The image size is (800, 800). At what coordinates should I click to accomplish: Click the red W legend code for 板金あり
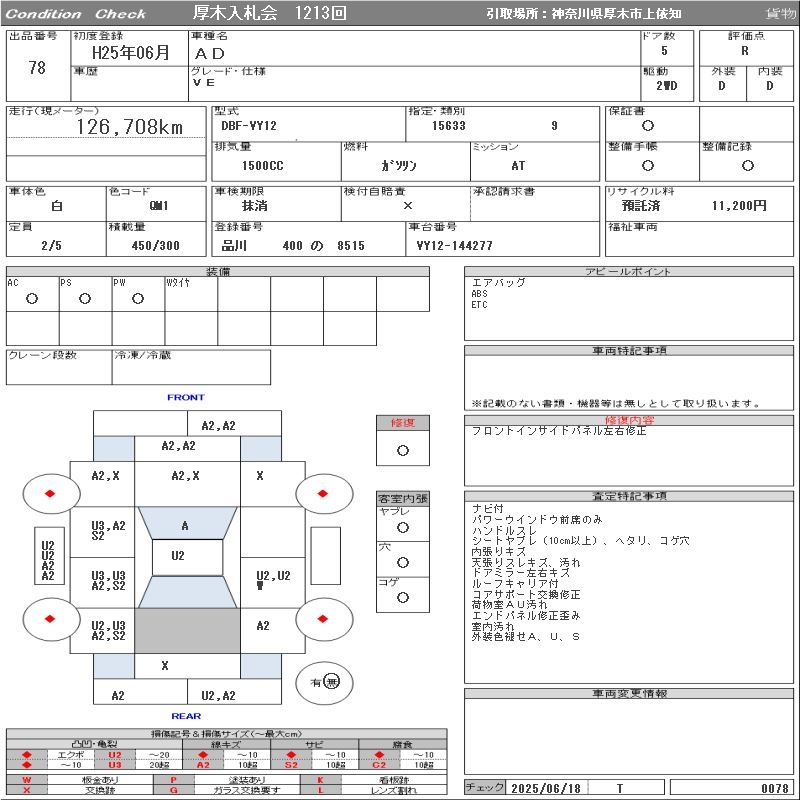click(27, 780)
